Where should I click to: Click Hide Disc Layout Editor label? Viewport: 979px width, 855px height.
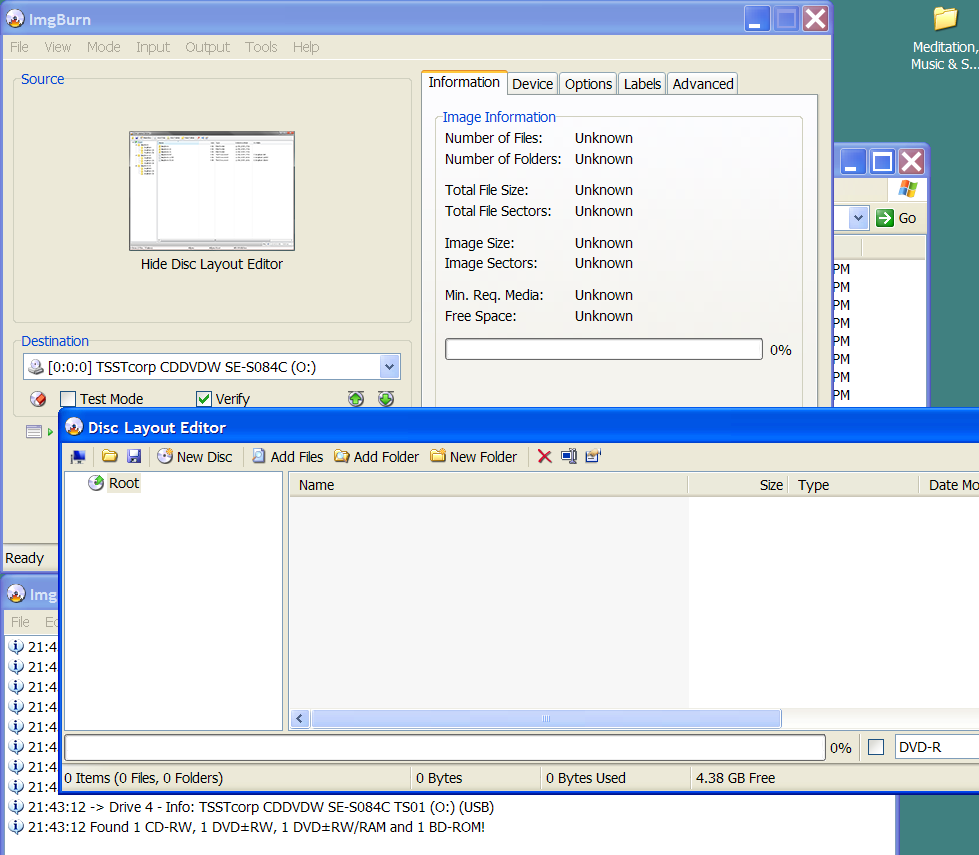[212, 264]
